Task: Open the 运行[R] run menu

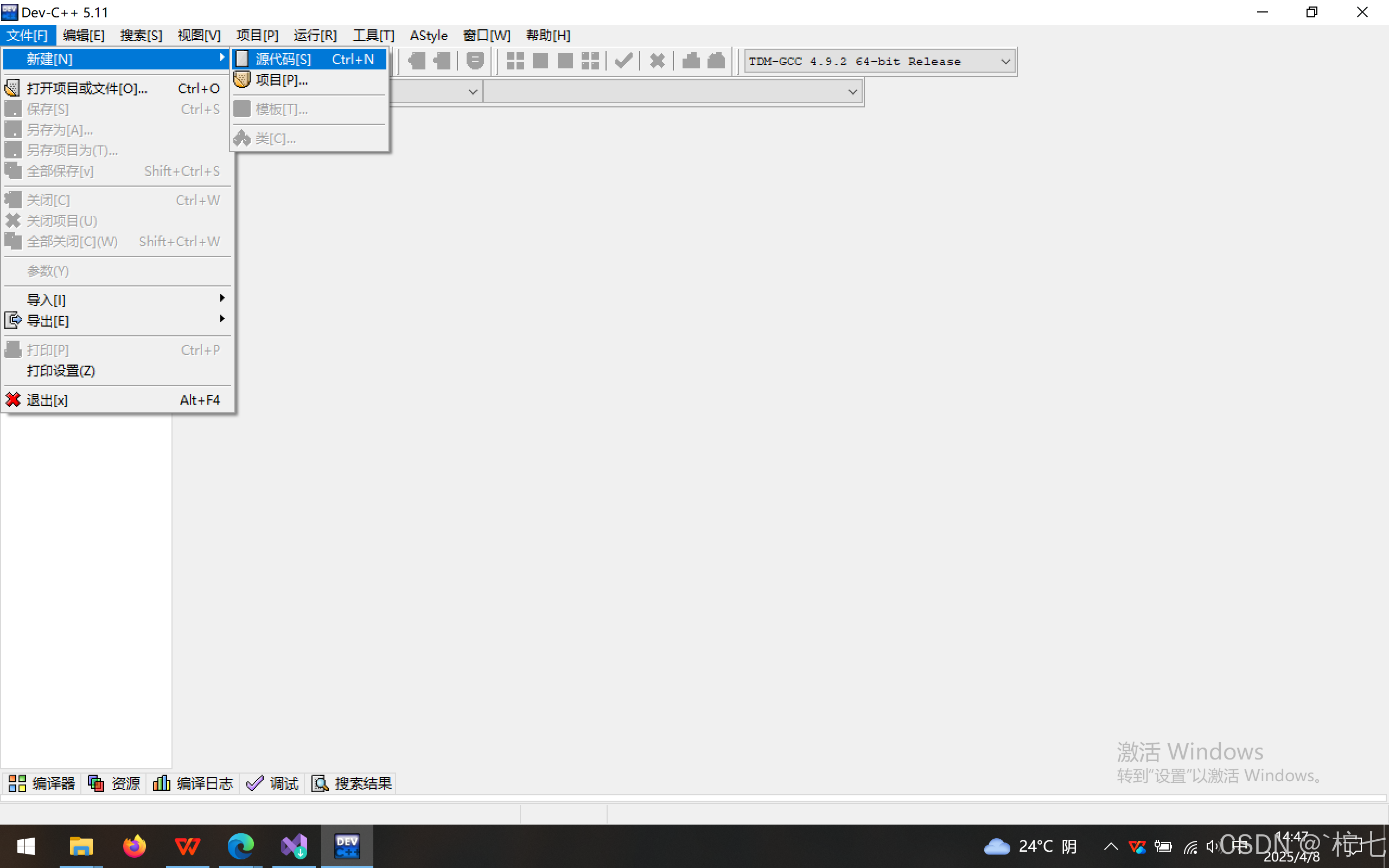Action: (x=315, y=36)
